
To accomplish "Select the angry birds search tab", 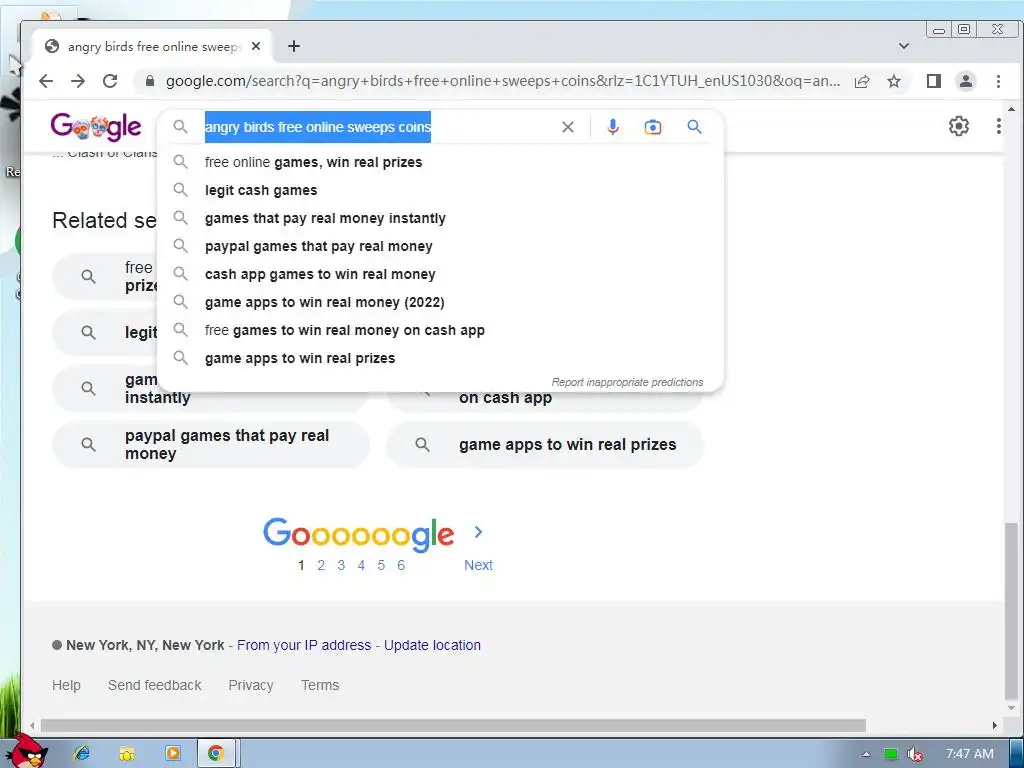I will [x=153, y=46].
